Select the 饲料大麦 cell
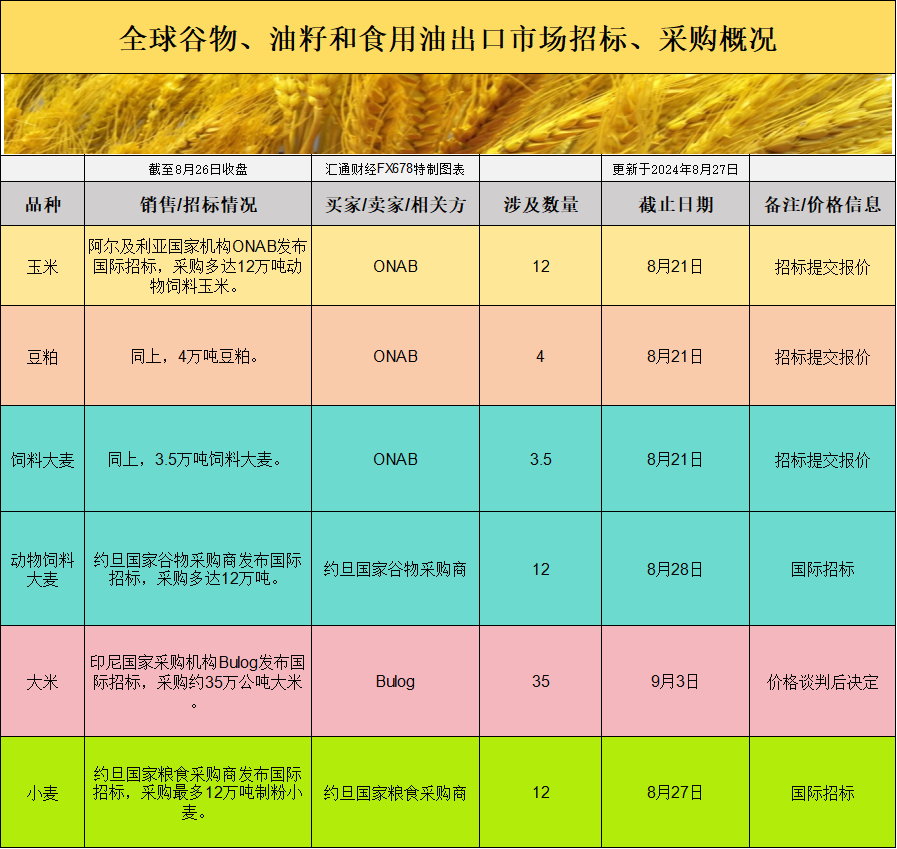Viewport: 897px width, 849px height. coord(42,459)
